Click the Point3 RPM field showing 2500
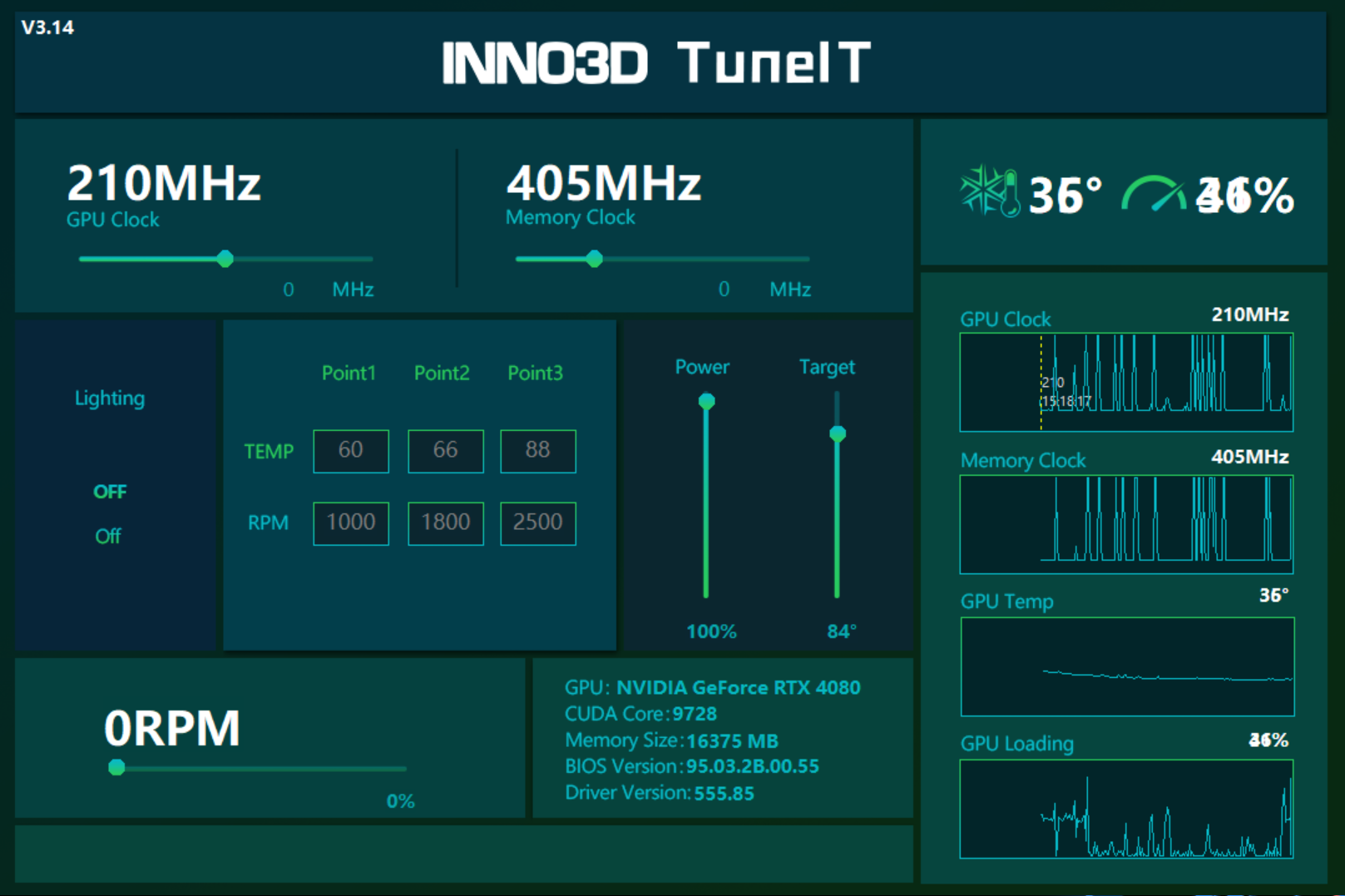 click(x=538, y=523)
